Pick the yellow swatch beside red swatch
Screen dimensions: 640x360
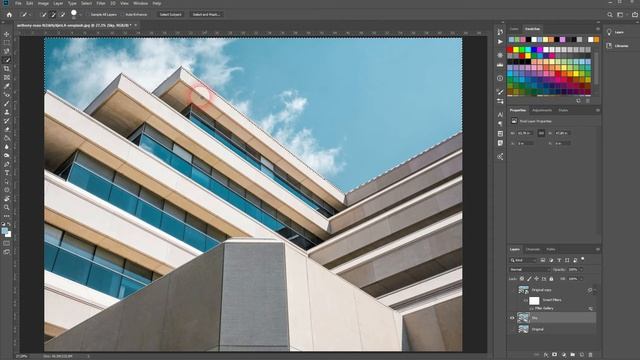516,50
